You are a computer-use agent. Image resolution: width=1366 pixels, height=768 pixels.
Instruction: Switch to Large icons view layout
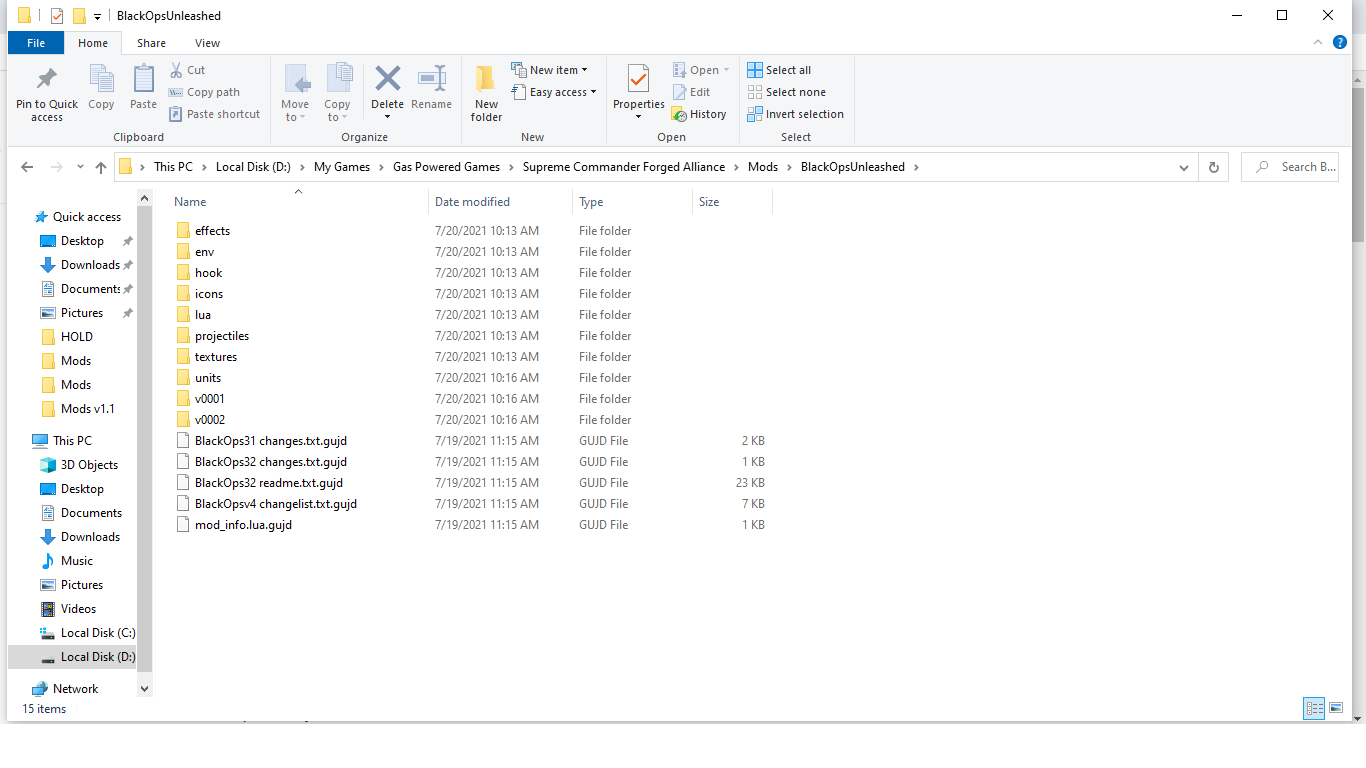click(1336, 708)
